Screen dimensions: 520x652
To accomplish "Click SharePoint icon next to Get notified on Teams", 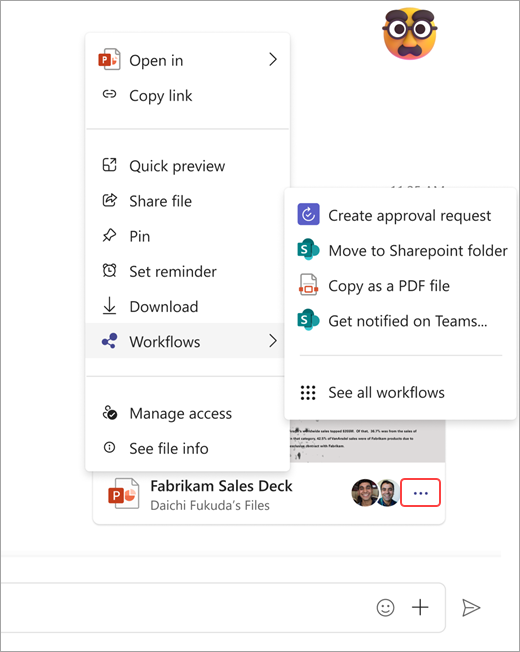I will click(x=308, y=320).
